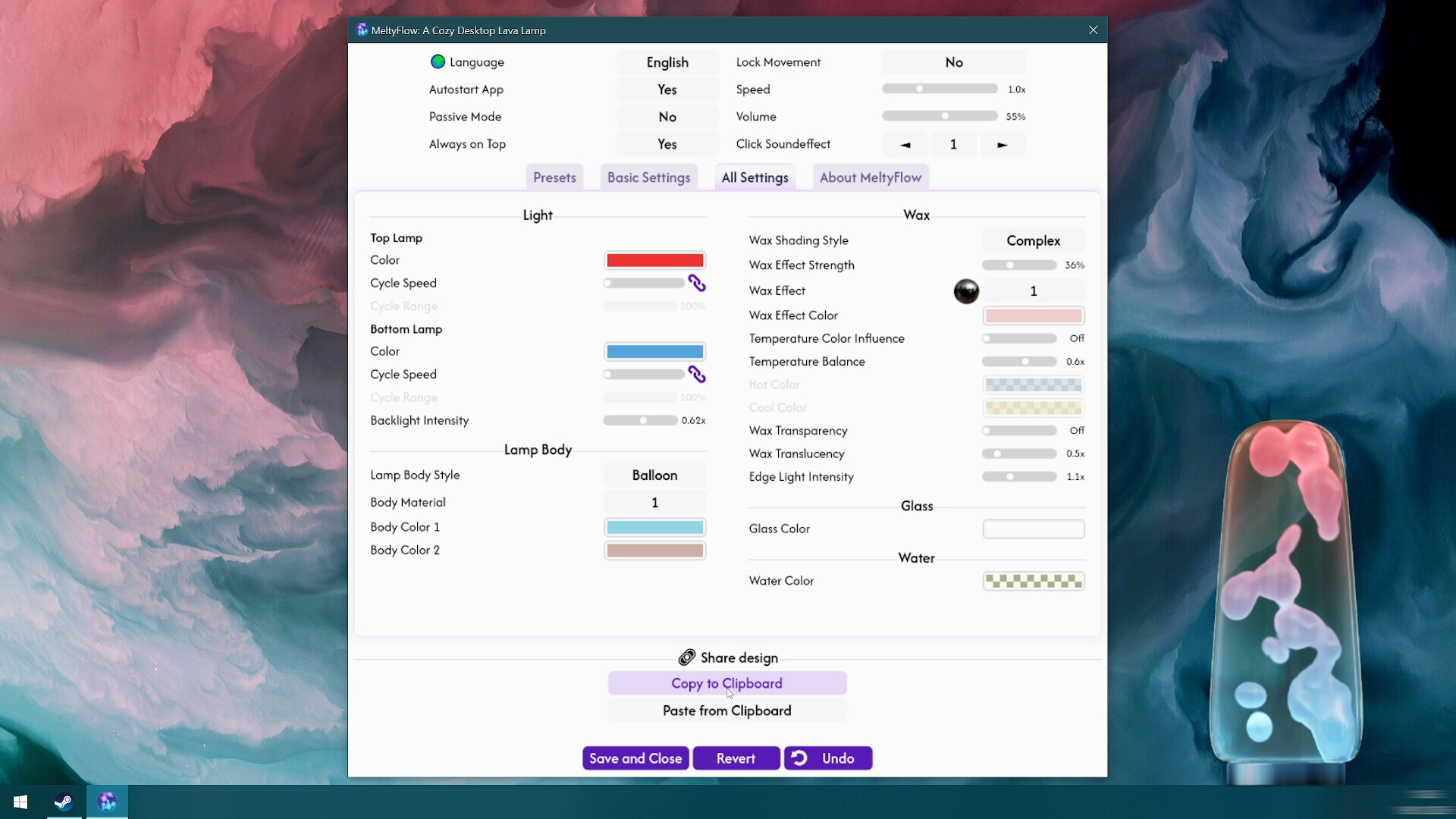Click Paste from Clipboard
This screenshot has width=1456, height=819.
pos(726,711)
